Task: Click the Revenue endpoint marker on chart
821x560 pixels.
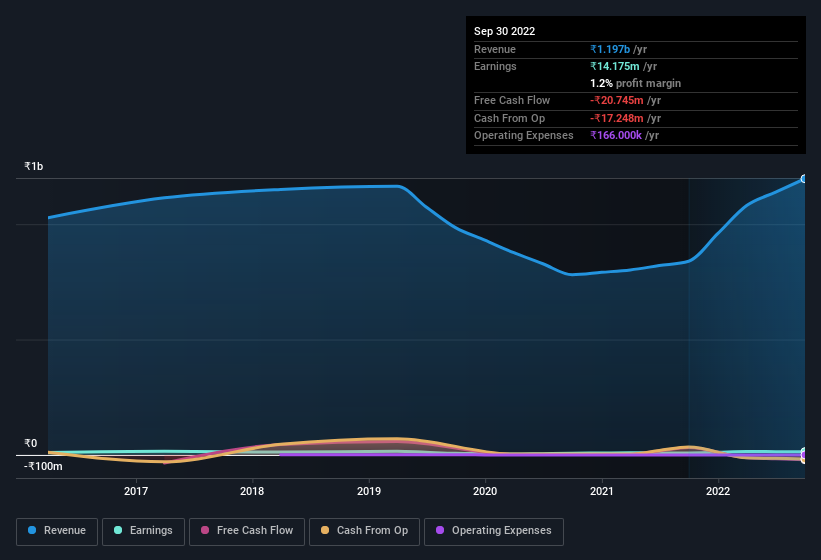Action: [x=804, y=179]
